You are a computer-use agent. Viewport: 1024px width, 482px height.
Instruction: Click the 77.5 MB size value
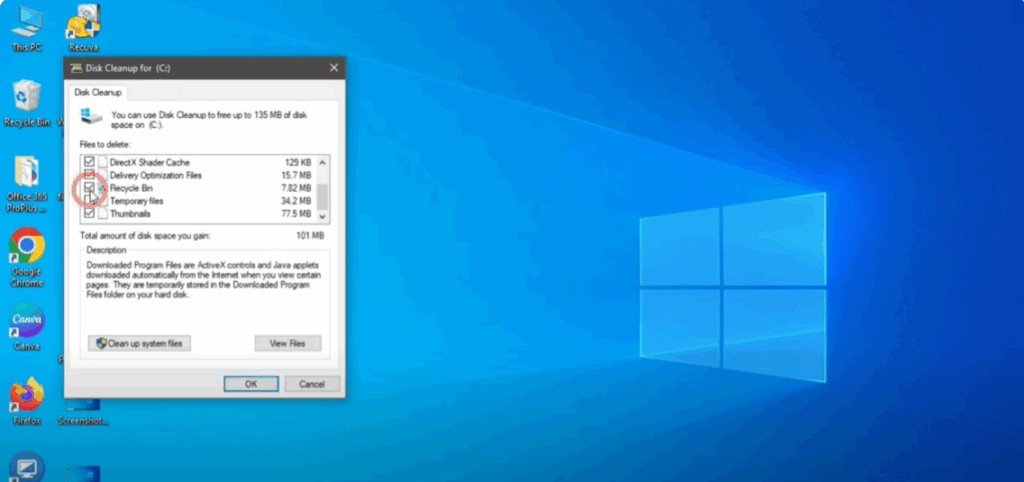(x=296, y=214)
